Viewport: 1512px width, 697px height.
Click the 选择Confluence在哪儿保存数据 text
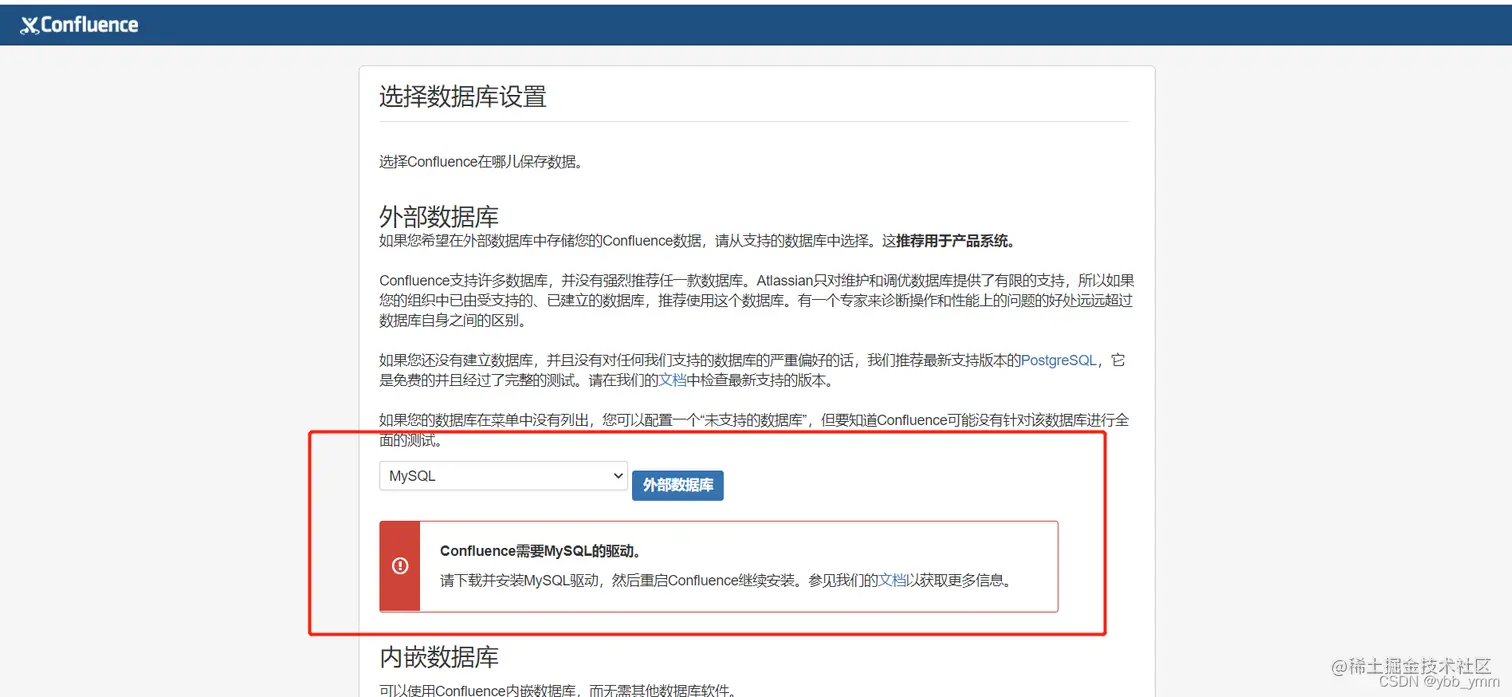(481, 161)
